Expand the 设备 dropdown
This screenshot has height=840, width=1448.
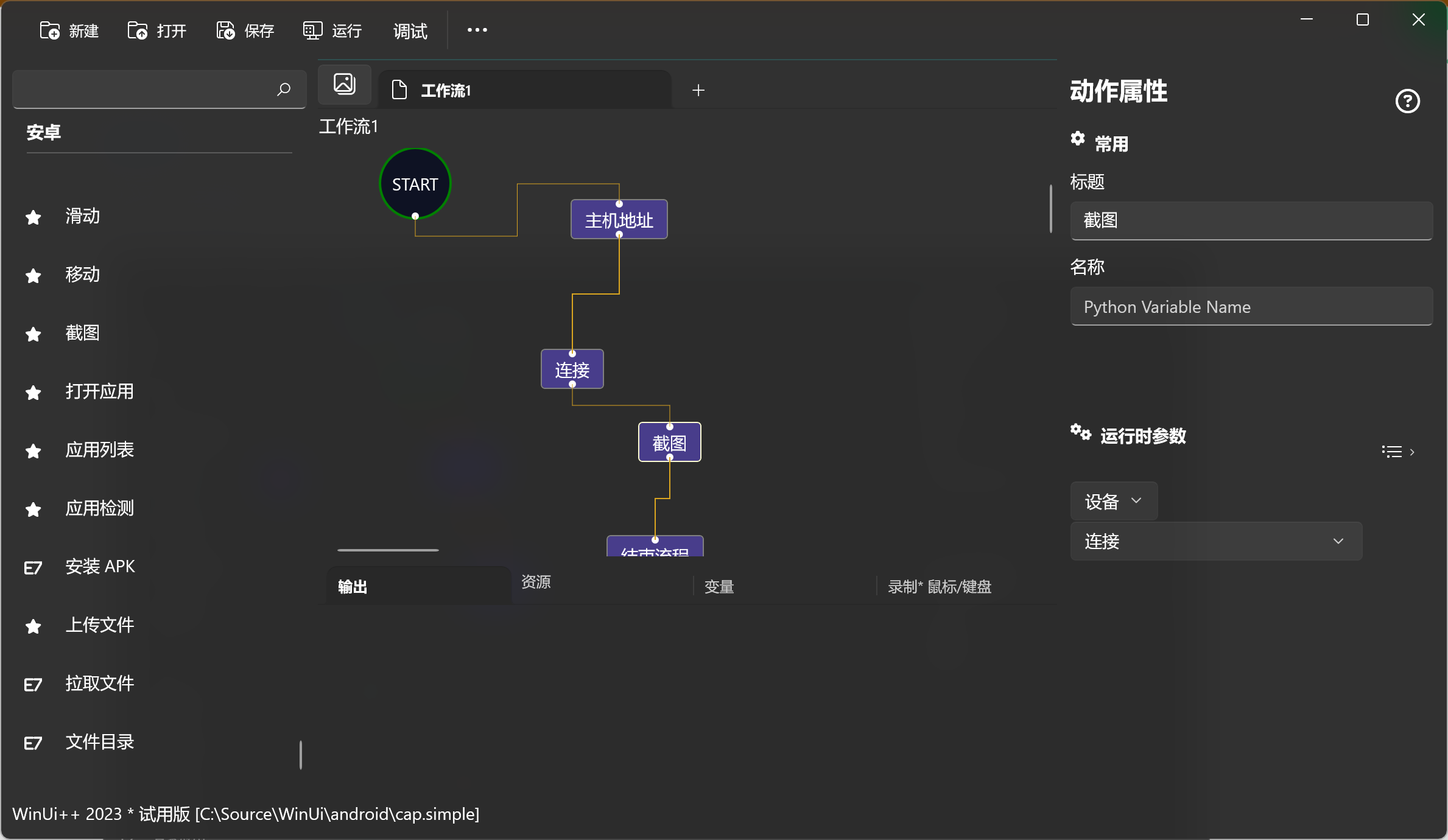1113,502
